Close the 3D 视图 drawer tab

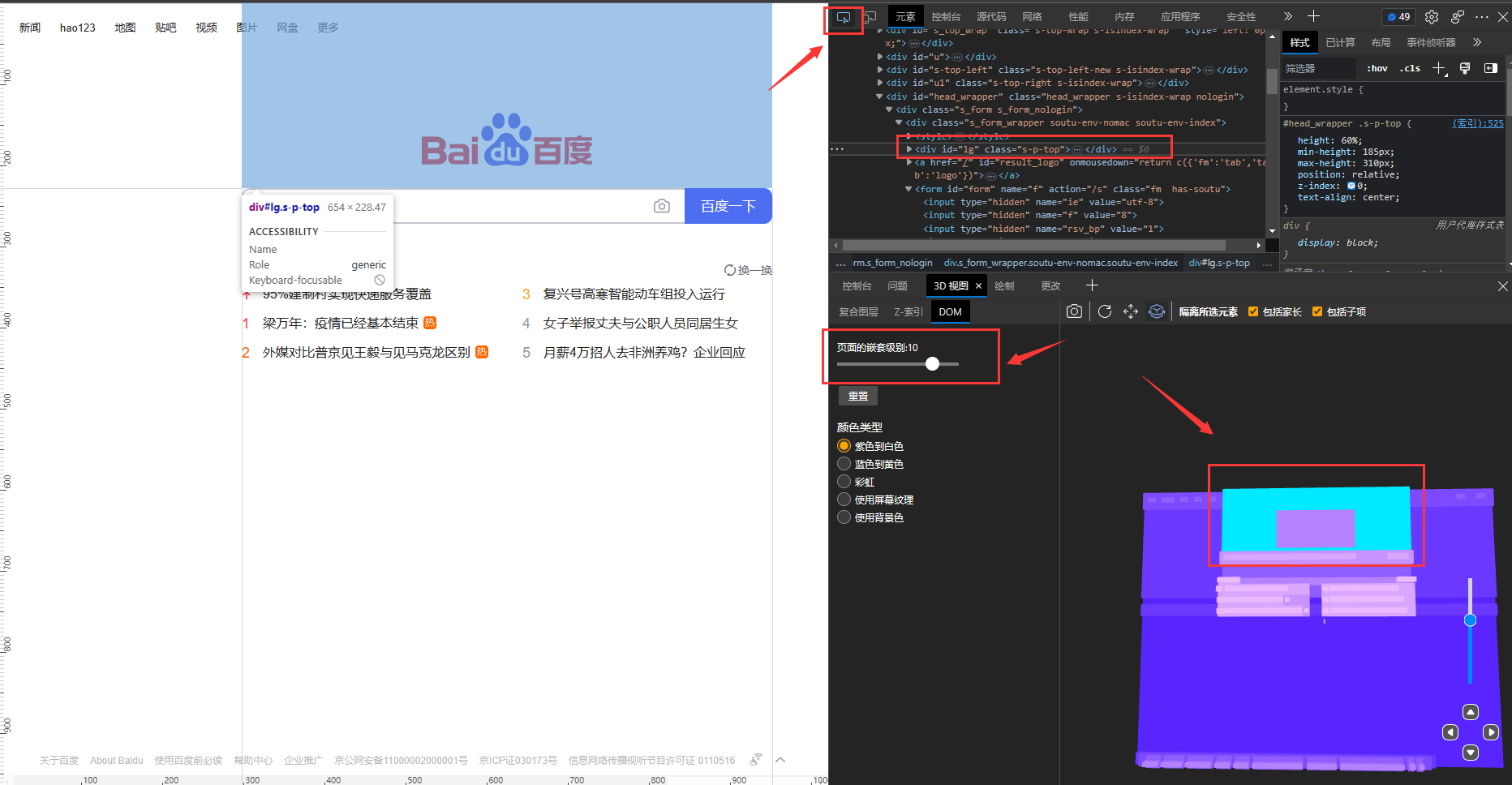pos(978,286)
